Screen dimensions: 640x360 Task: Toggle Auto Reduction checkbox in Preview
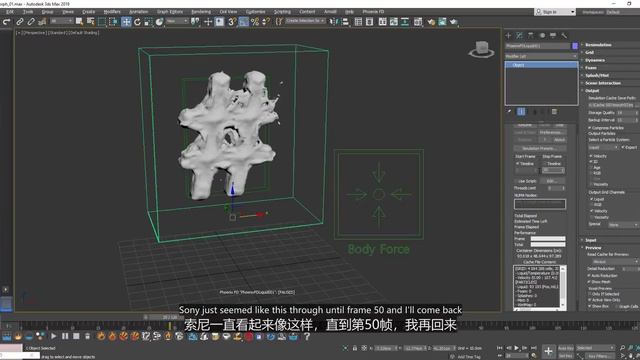pos(589,276)
